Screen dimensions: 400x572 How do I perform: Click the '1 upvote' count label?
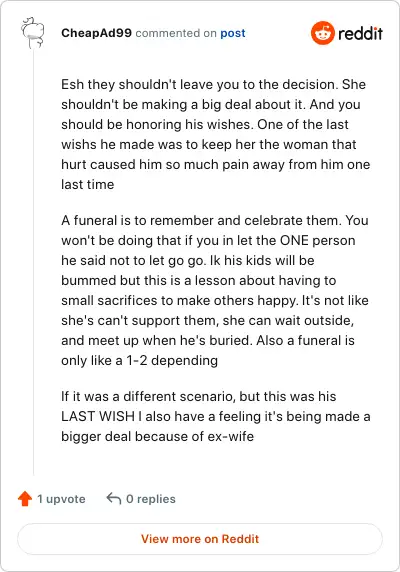click(x=61, y=499)
